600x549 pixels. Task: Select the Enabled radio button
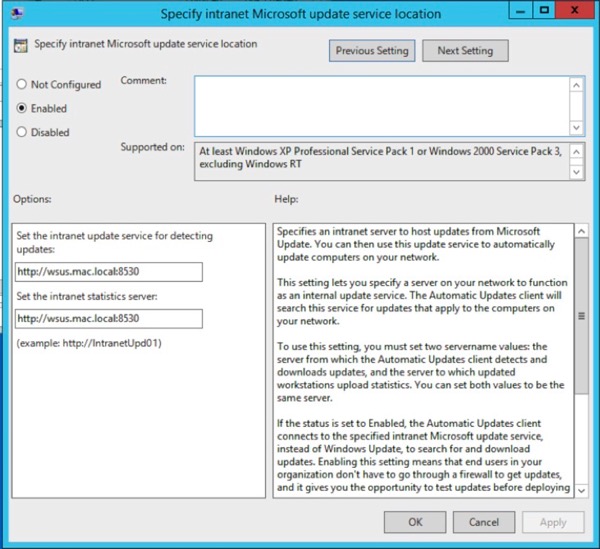[x=23, y=108]
